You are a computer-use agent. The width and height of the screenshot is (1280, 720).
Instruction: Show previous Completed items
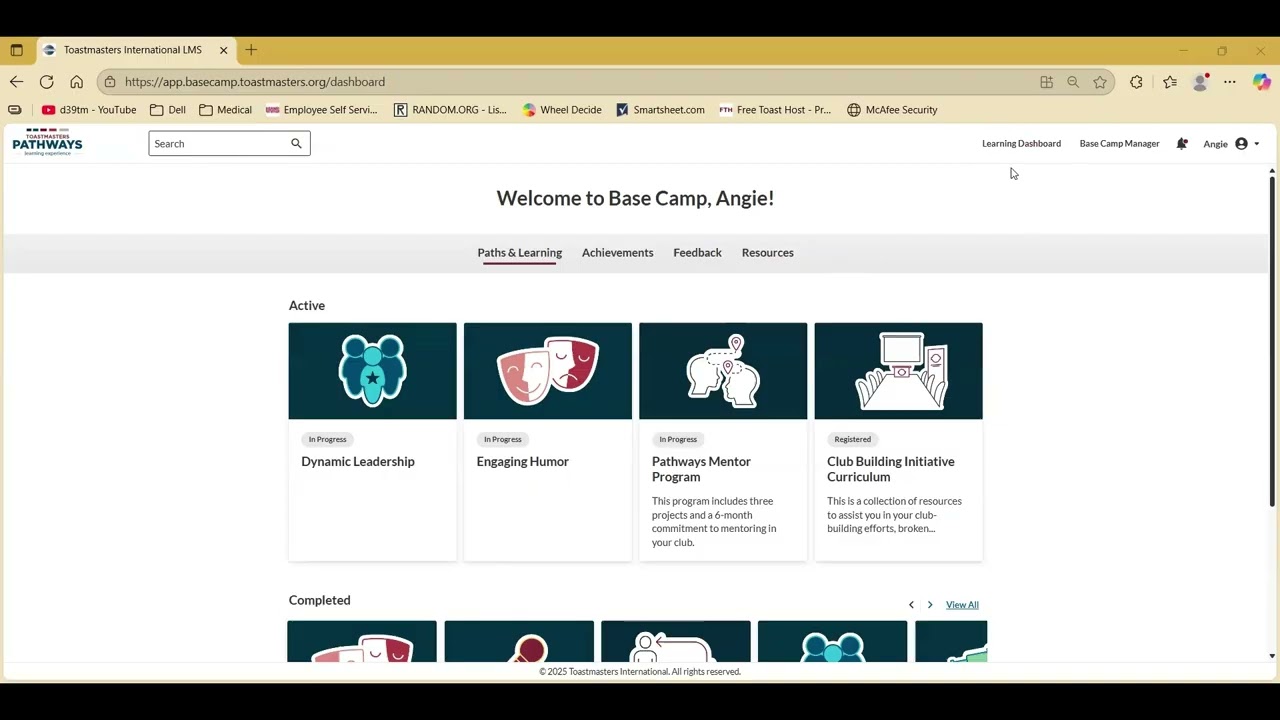pyautogui.click(x=911, y=605)
